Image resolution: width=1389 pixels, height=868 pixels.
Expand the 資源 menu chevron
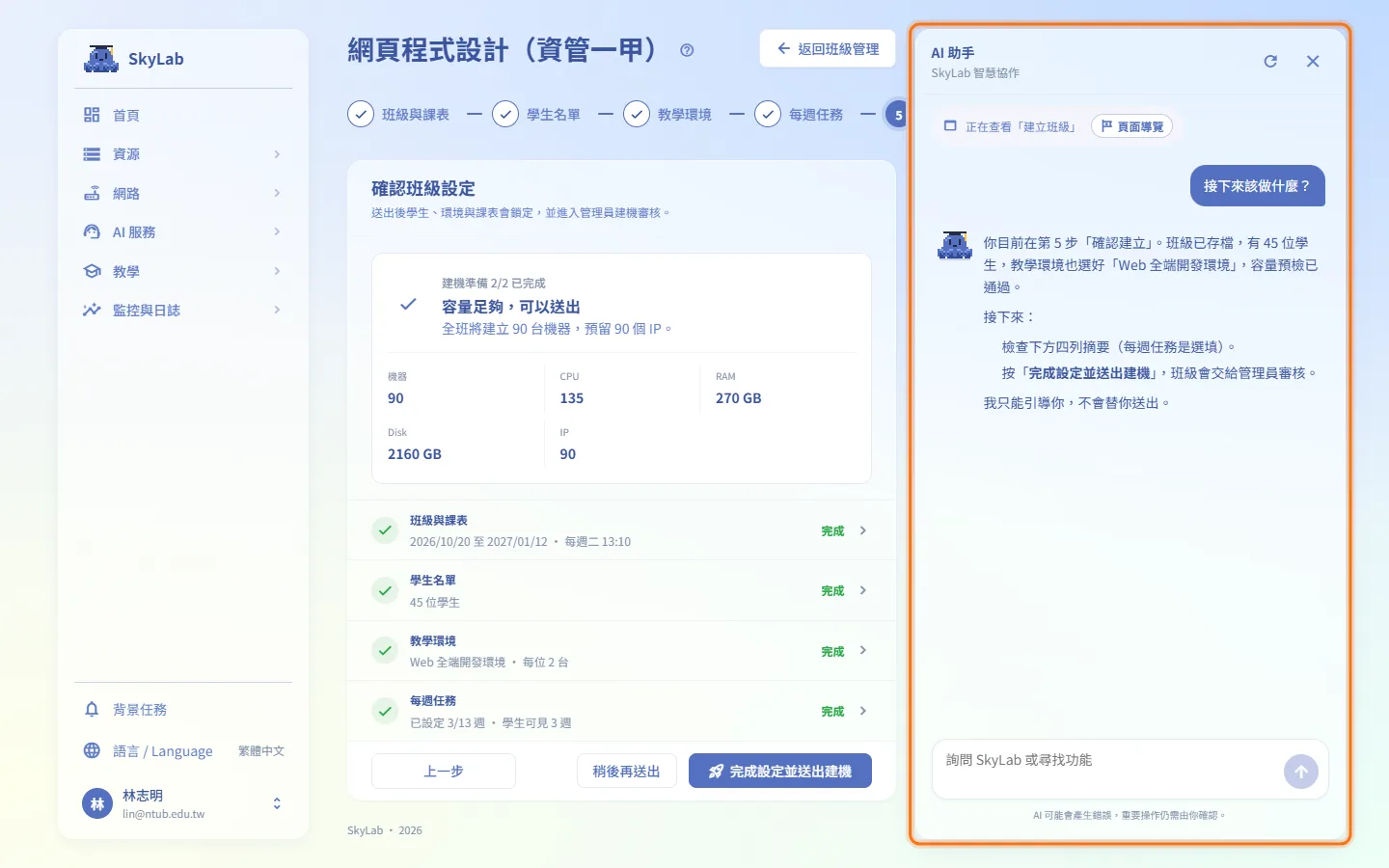click(277, 154)
